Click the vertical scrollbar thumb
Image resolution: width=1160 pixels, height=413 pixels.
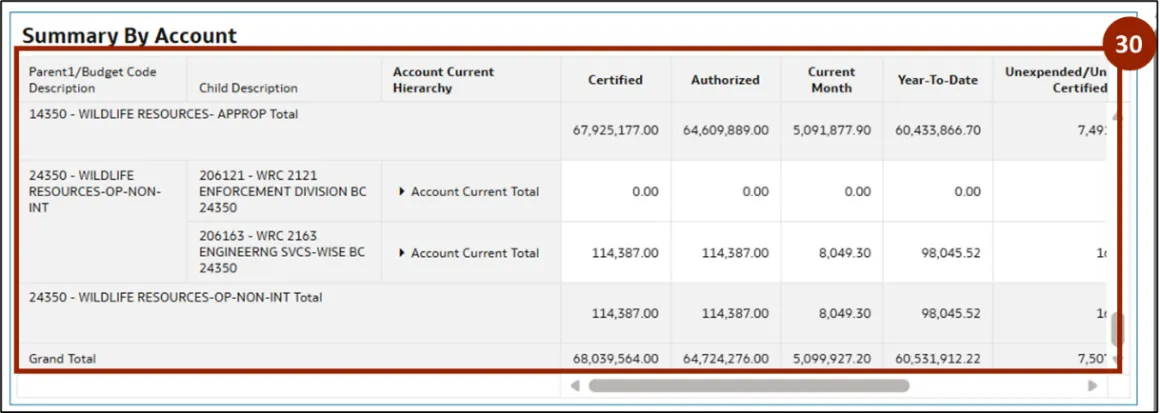[1116, 329]
